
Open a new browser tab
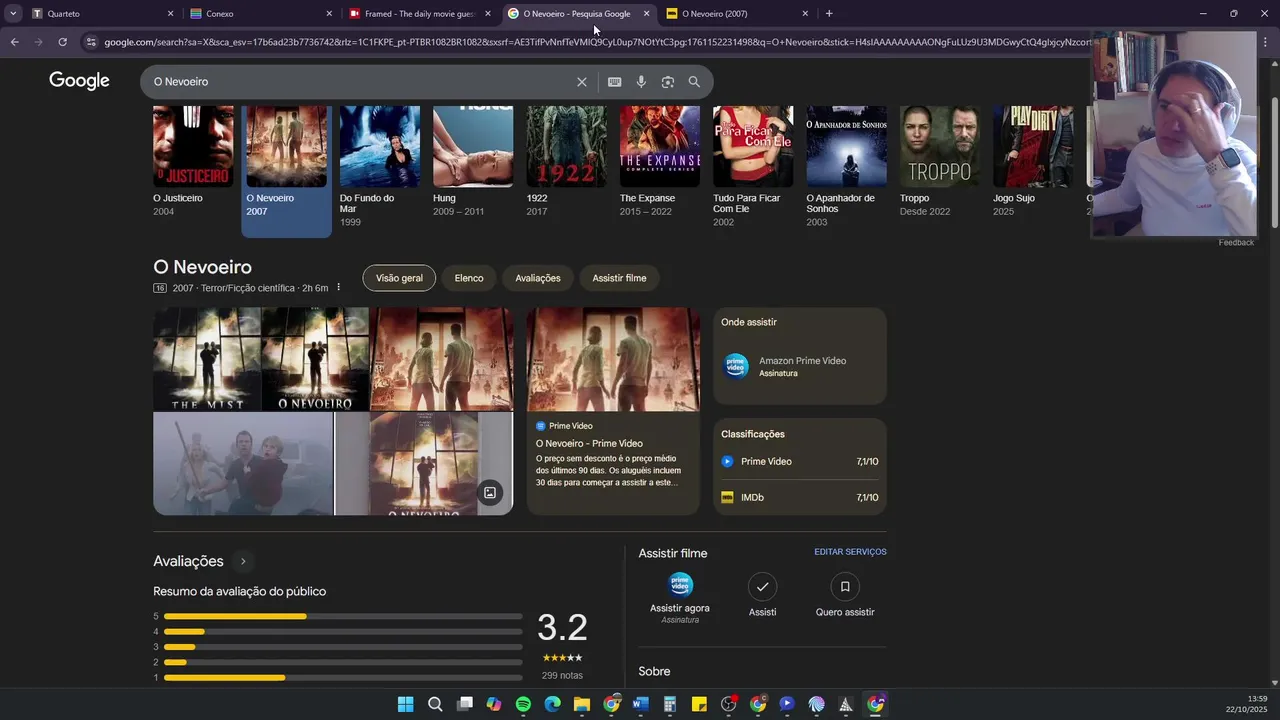coord(829,14)
